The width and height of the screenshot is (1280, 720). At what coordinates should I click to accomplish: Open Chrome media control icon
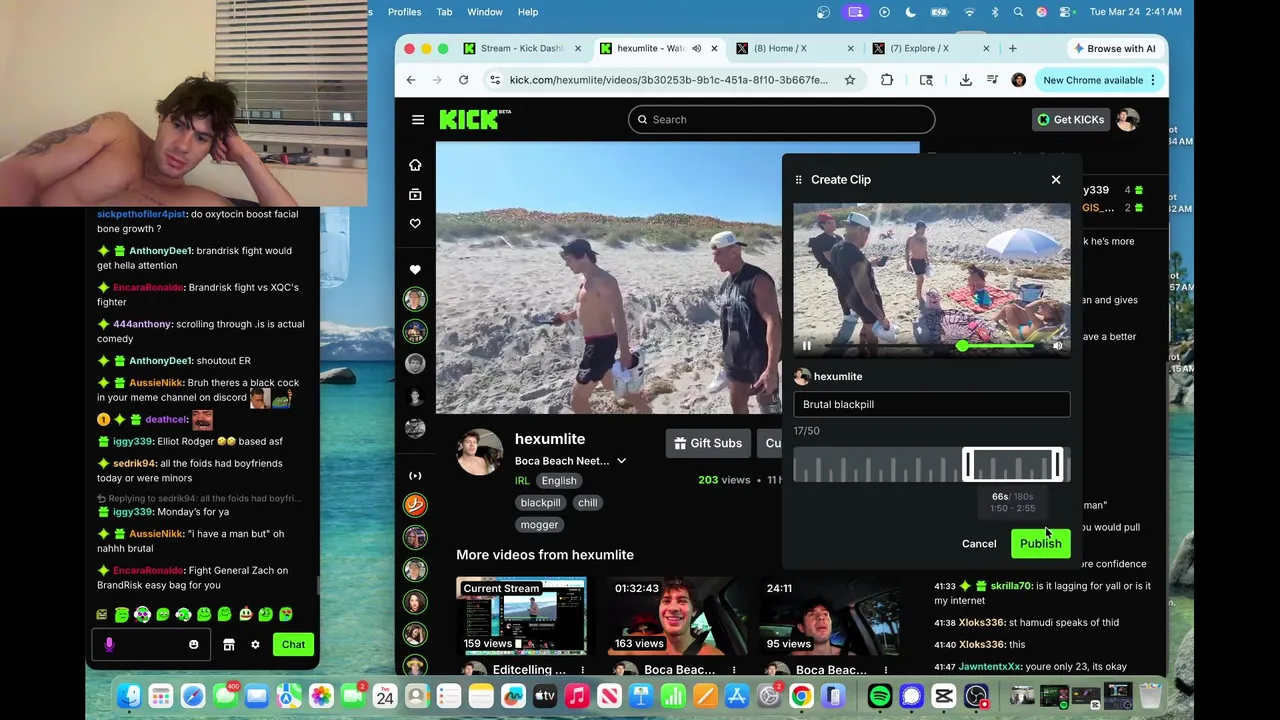[x=992, y=80]
